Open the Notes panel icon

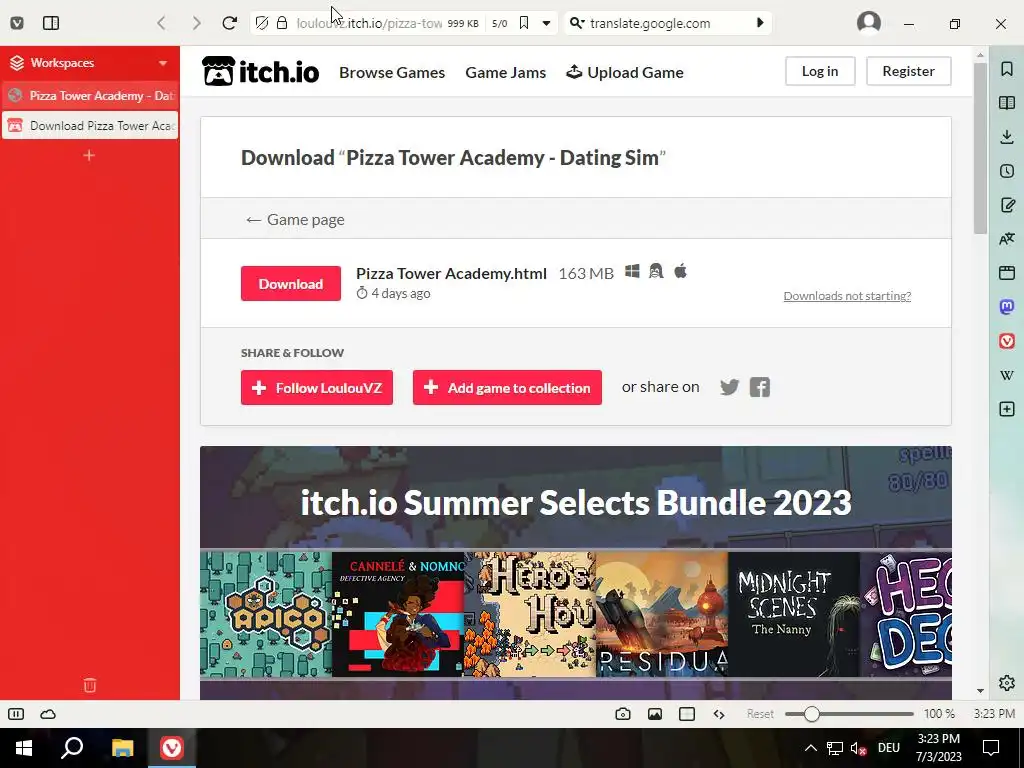[1006, 205]
